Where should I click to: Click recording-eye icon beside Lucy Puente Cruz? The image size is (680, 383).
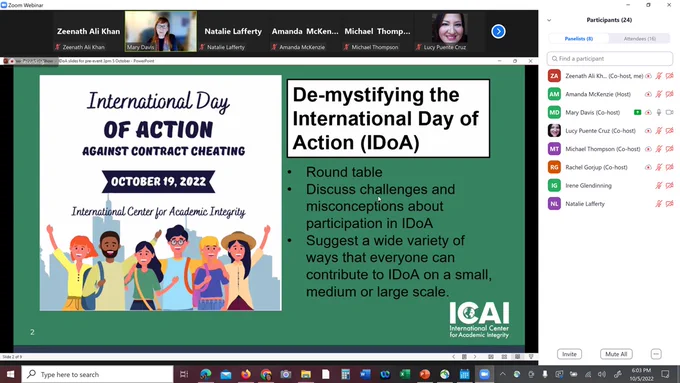pyautogui.click(x=648, y=131)
